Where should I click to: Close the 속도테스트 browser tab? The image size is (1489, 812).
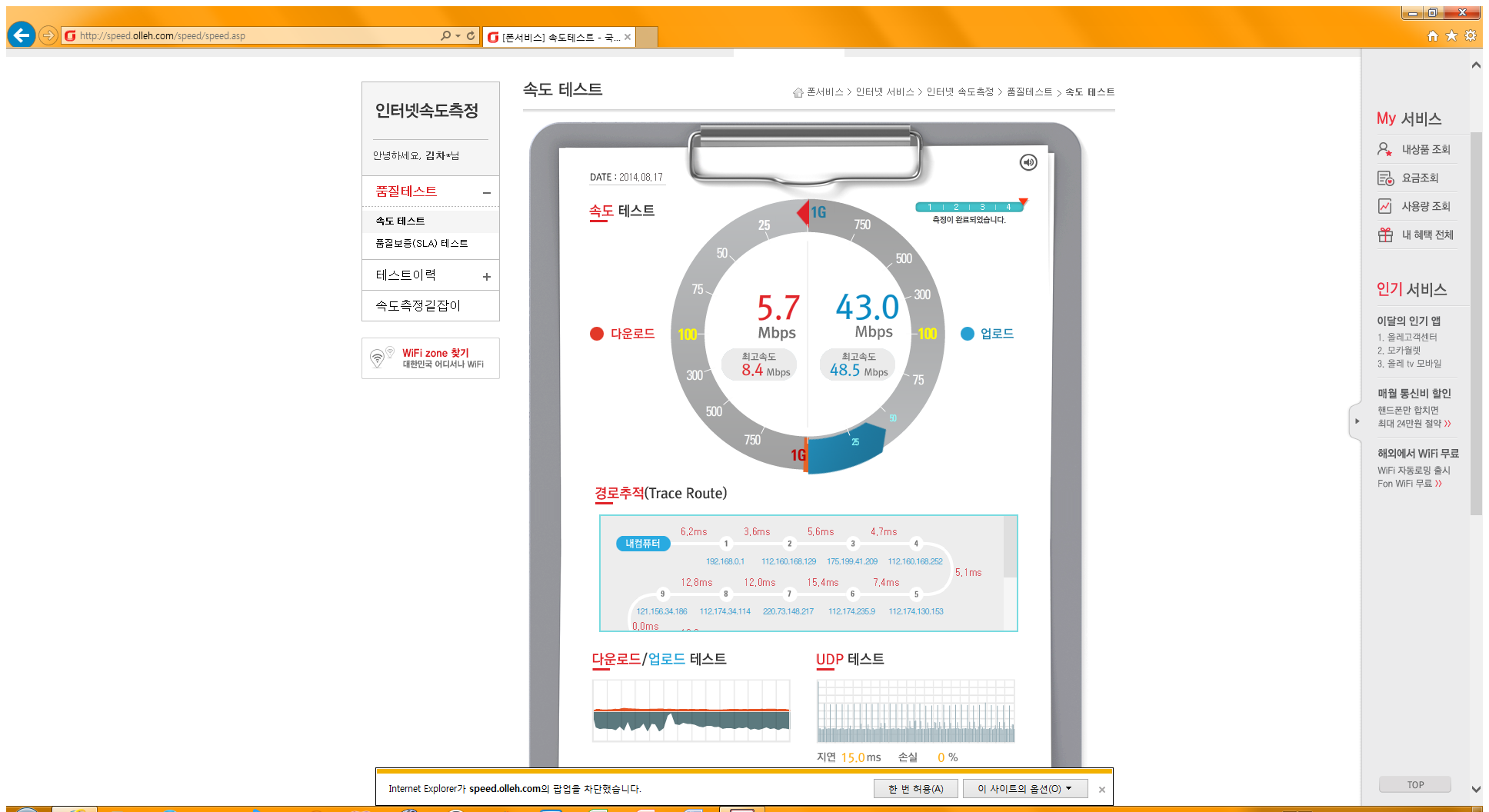pyautogui.click(x=628, y=37)
